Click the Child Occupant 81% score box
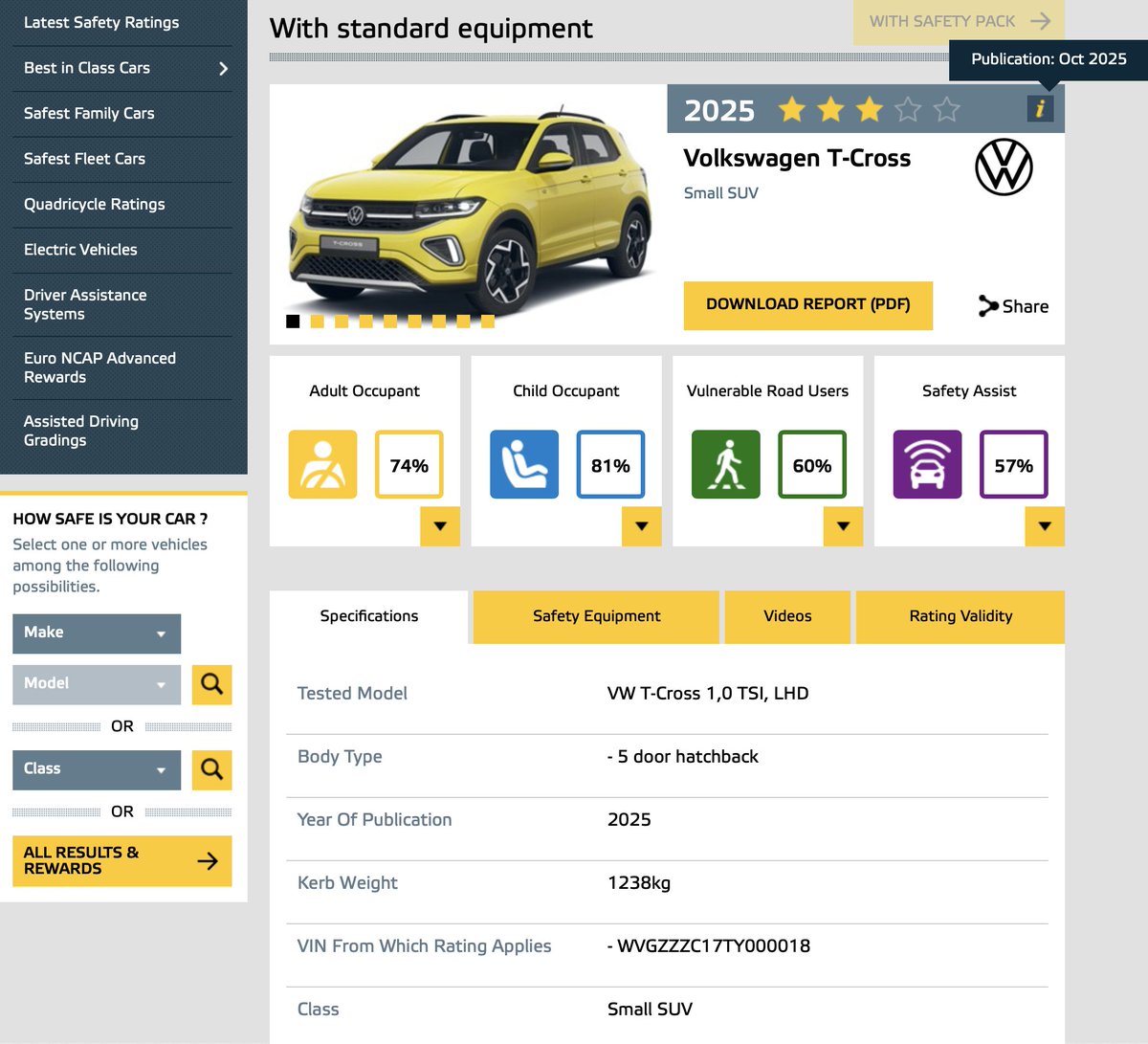 (x=610, y=465)
